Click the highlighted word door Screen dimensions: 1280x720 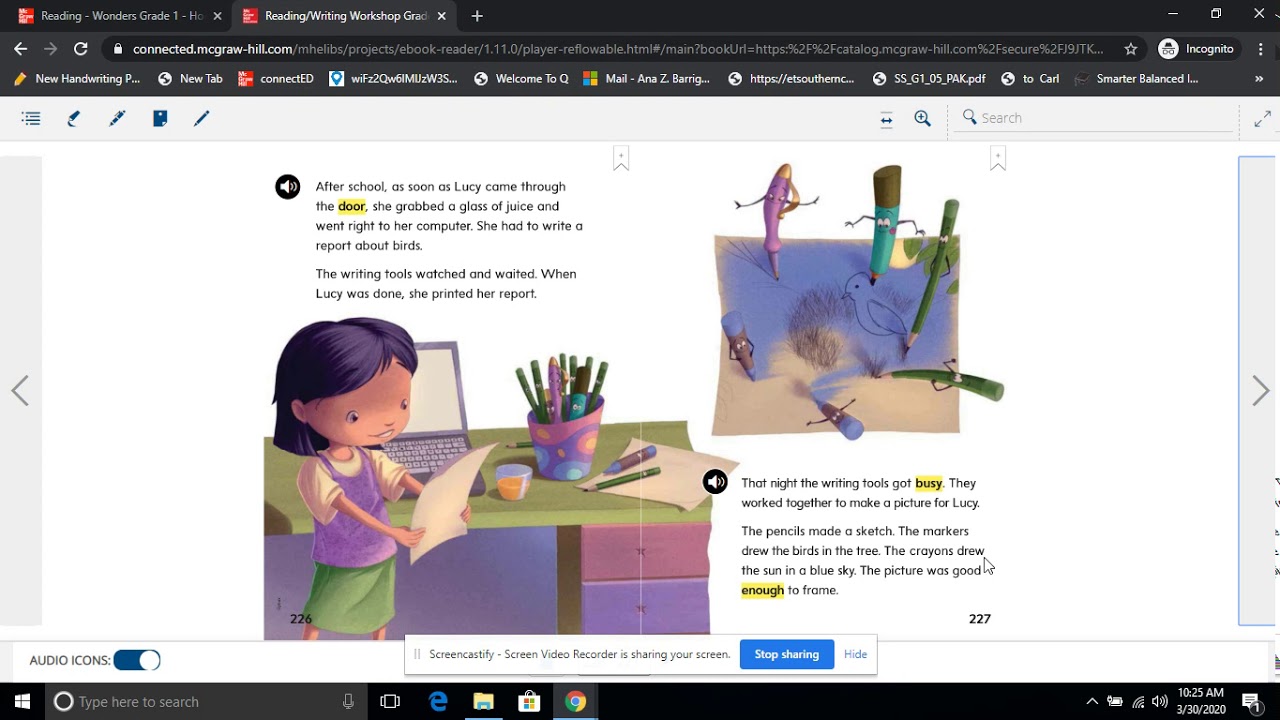[352, 206]
